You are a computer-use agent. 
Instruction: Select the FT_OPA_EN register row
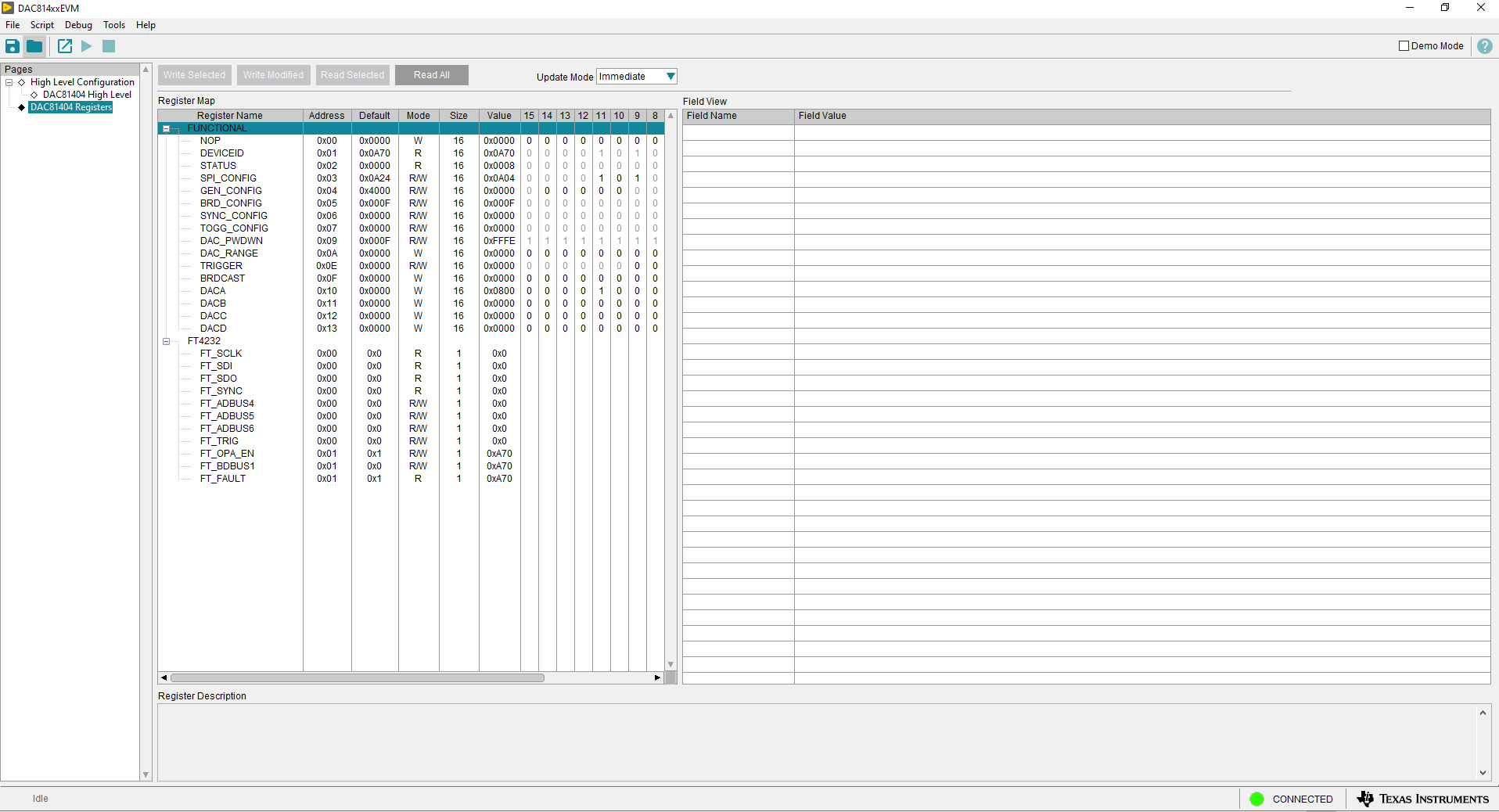tap(412, 454)
